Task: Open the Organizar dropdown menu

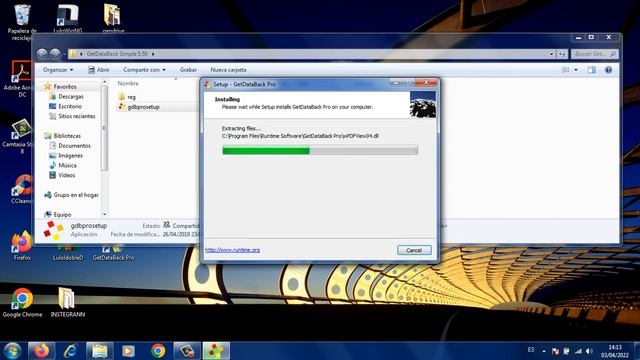Action: (58, 70)
